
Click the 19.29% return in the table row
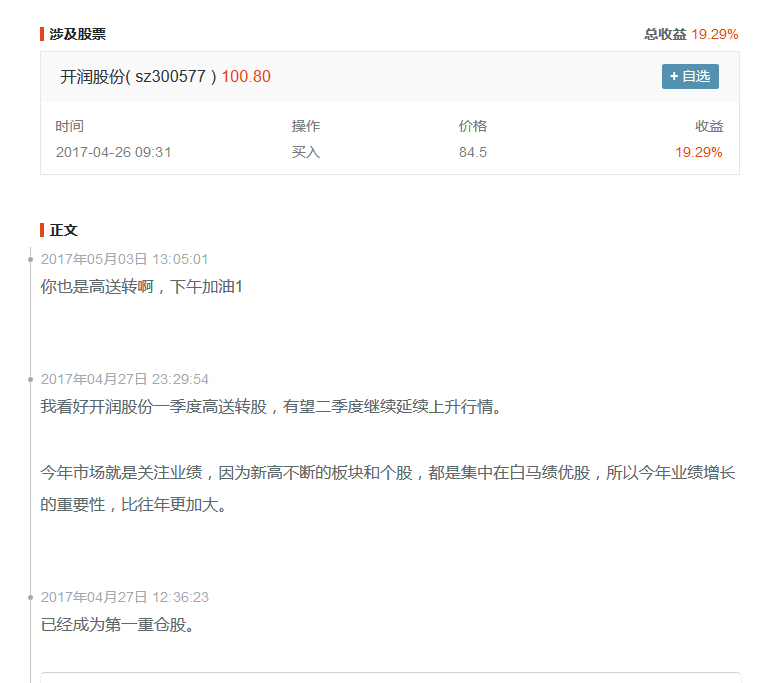click(x=699, y=152)
